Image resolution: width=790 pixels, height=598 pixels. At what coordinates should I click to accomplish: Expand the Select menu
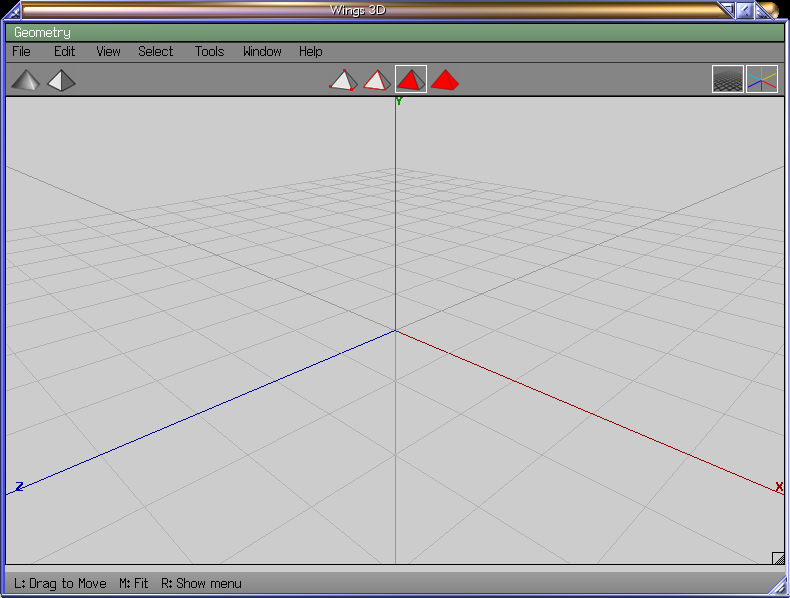[155, 52]
